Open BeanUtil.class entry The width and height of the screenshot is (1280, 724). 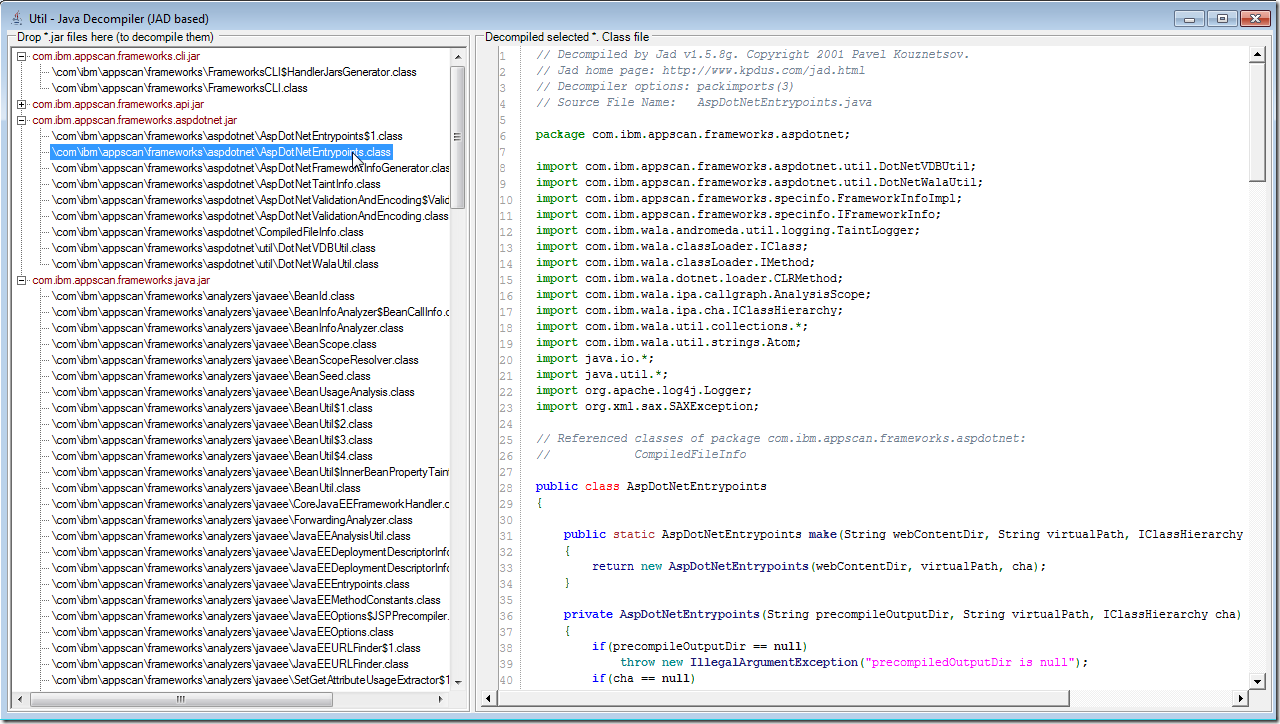coord(206,488)
